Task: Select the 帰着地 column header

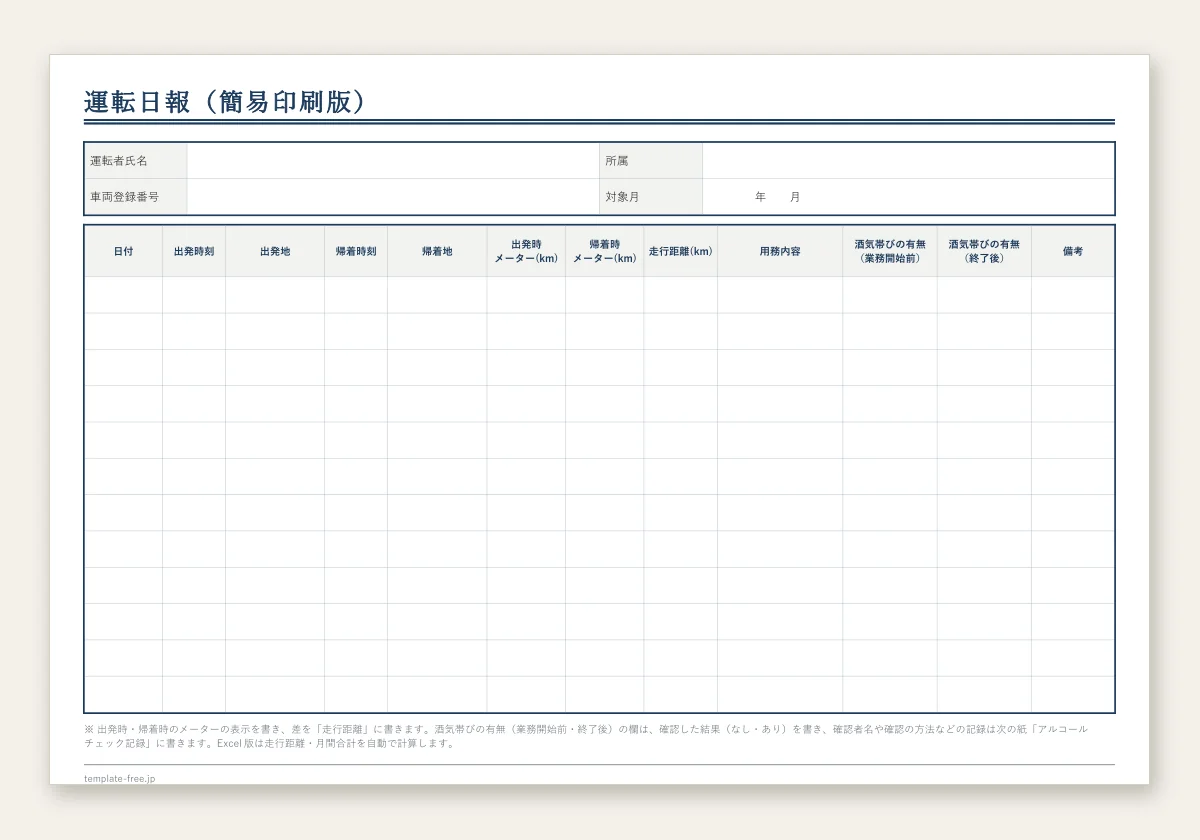Action: (437, 252)
